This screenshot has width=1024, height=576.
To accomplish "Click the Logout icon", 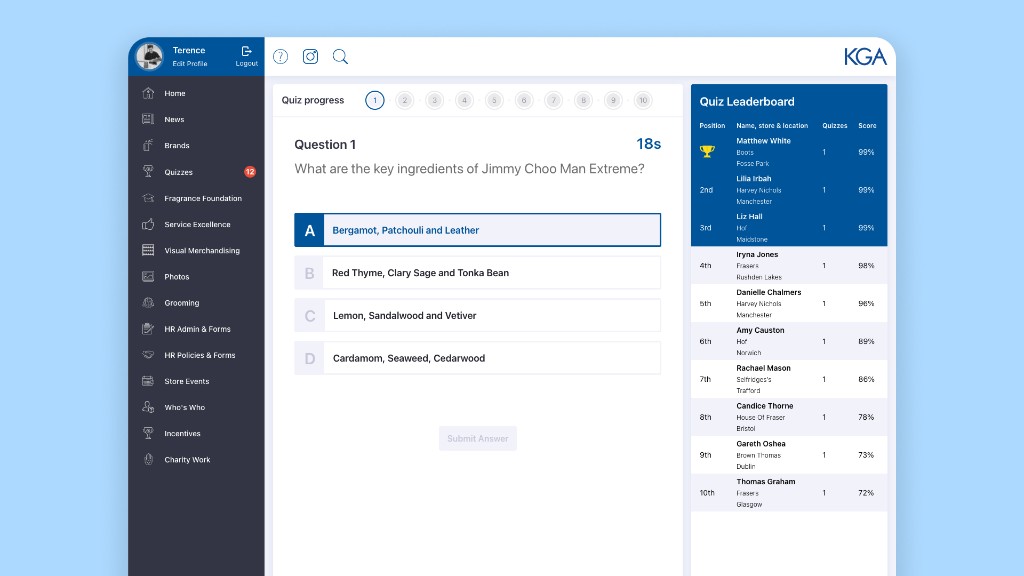I will pyautogui.click(x=246, y=51).
